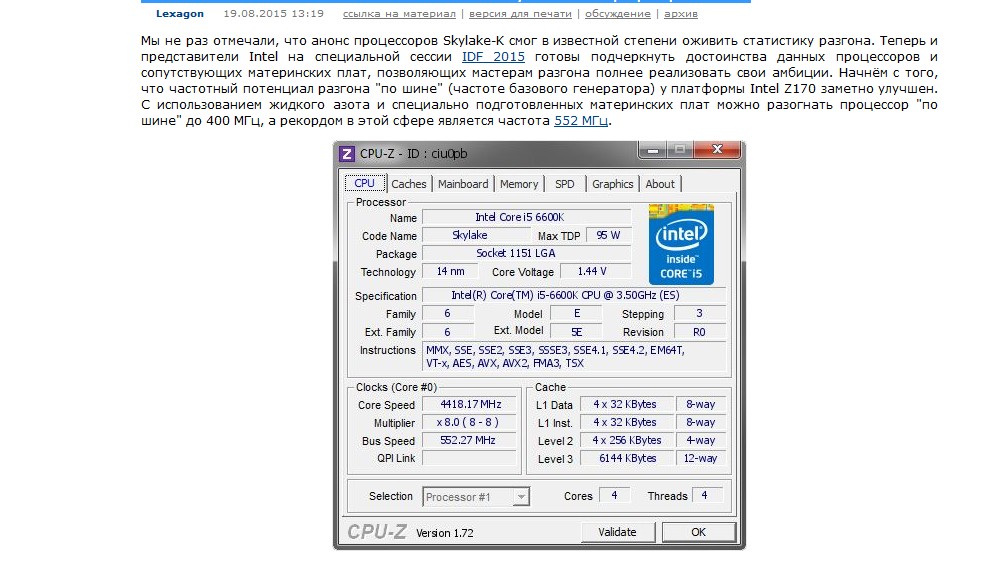Screen dimensions: 982x561
Task: Go to the SPD tab
Action: point(565,184)
